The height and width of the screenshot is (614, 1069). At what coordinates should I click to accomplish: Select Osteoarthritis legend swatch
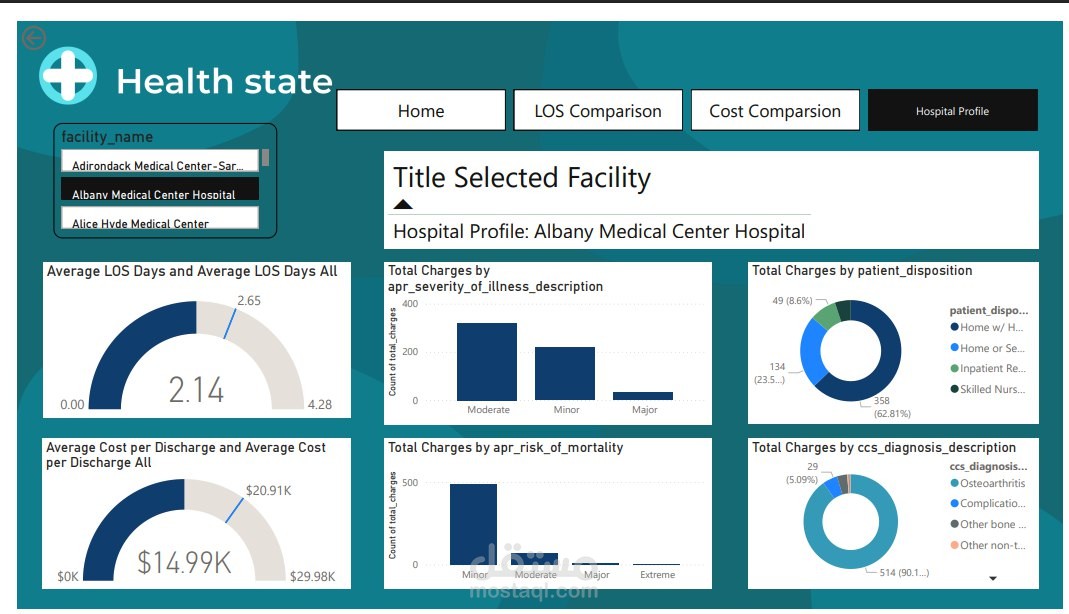[x=954, y=483]
